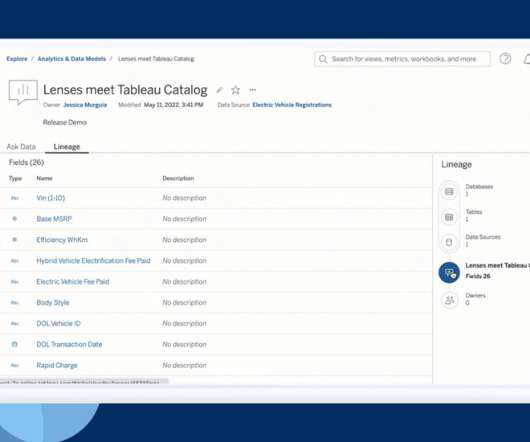Select the Databases icon in the Lineage panel
The height and width of the screenshot is (442, 530).
point(449,192)
